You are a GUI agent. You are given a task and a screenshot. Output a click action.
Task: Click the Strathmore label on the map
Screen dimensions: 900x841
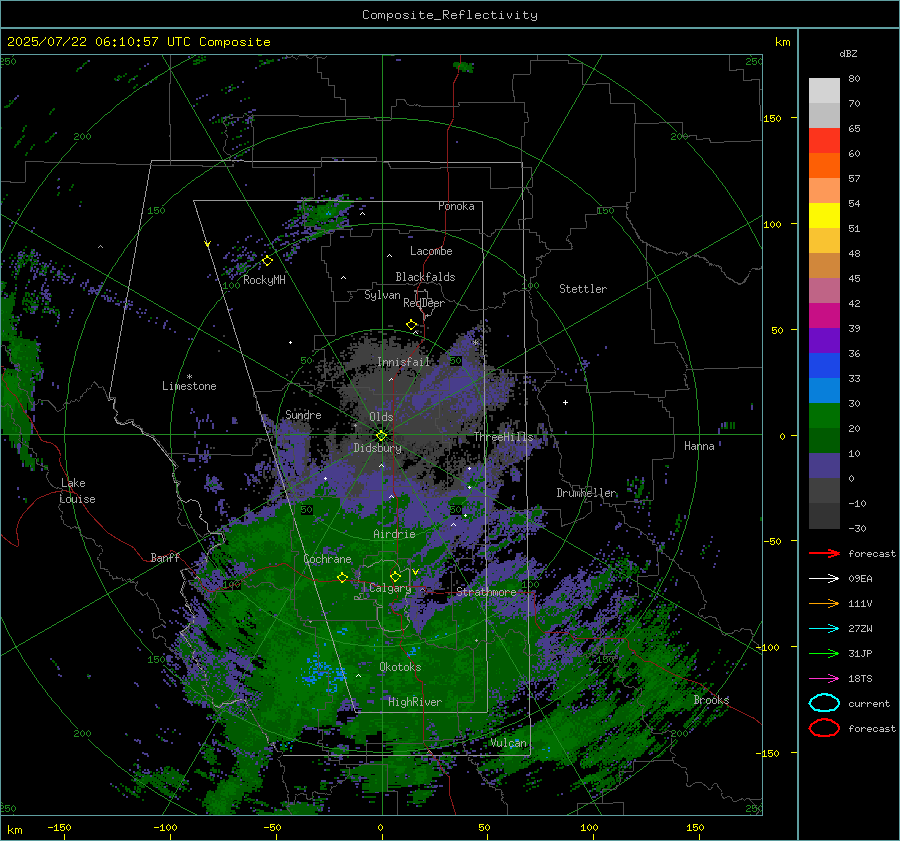(x=487, y=592)
